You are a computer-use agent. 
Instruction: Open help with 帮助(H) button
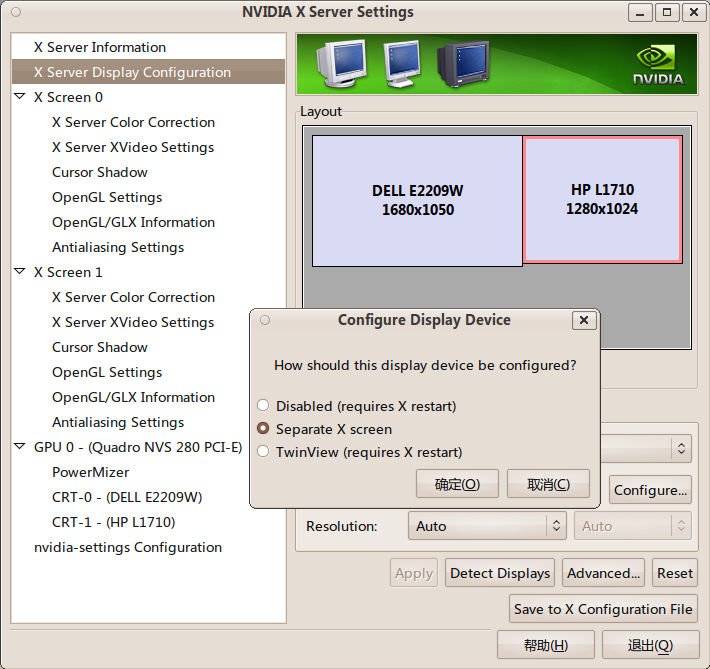click(x=546, y=645)
